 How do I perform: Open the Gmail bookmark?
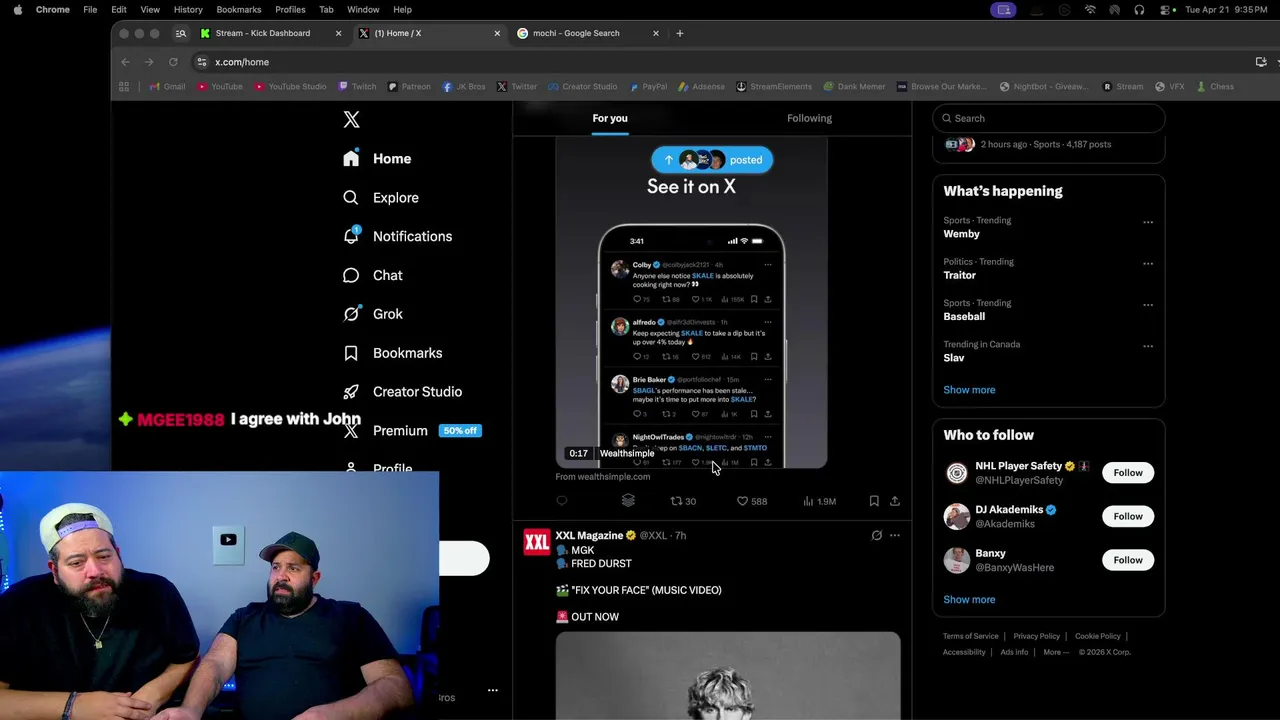(167, 87)
